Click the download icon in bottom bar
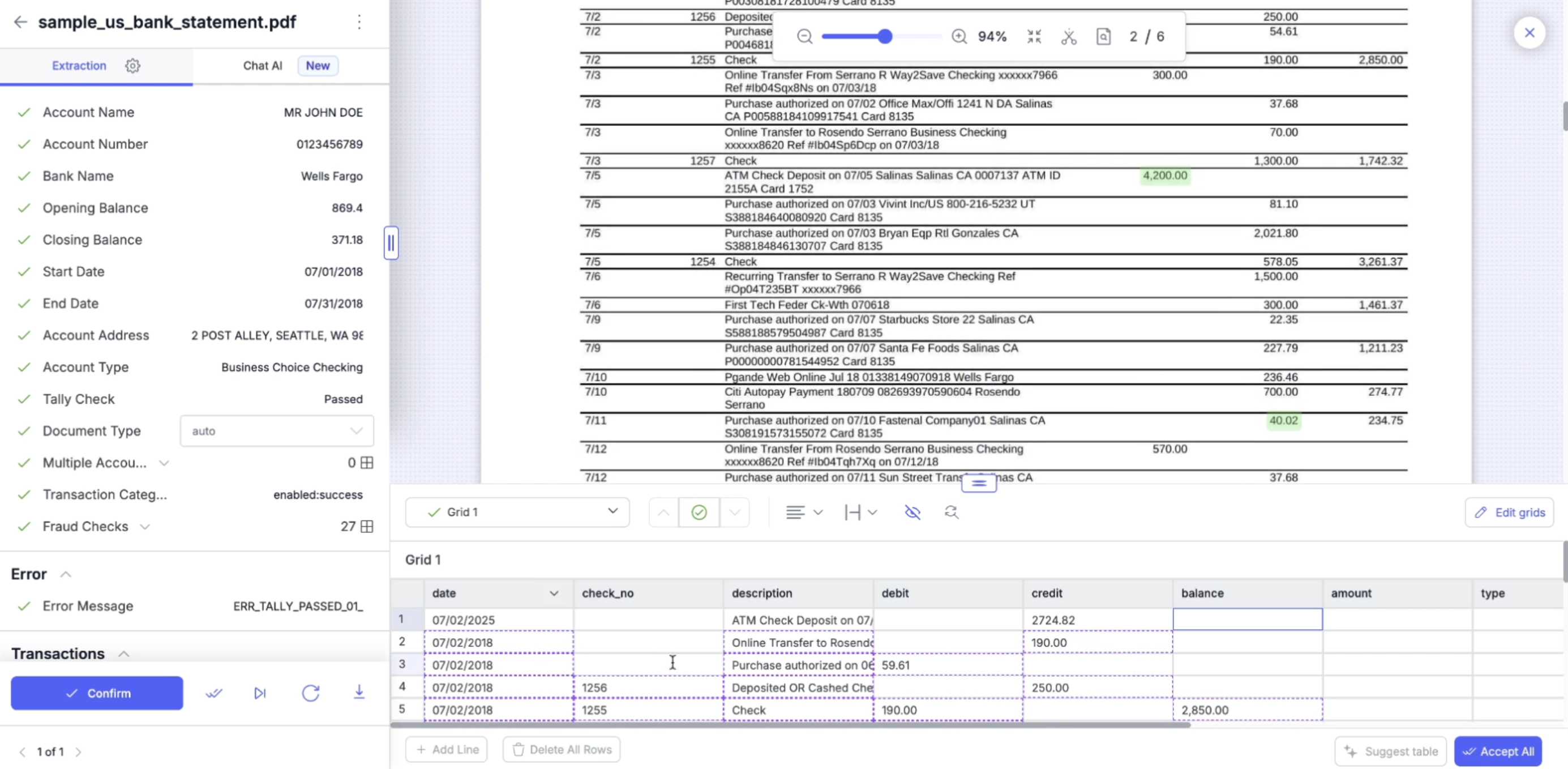The image size is (1568, 769). (359, 693)
